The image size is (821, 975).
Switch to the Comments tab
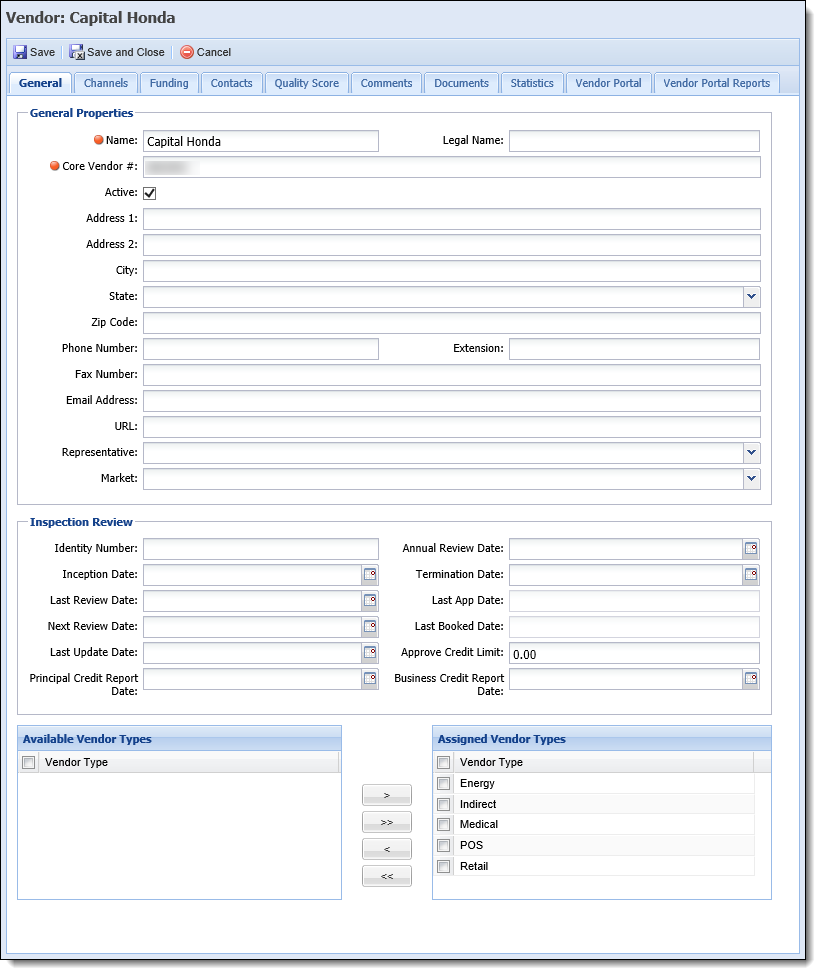coord(386,83)
